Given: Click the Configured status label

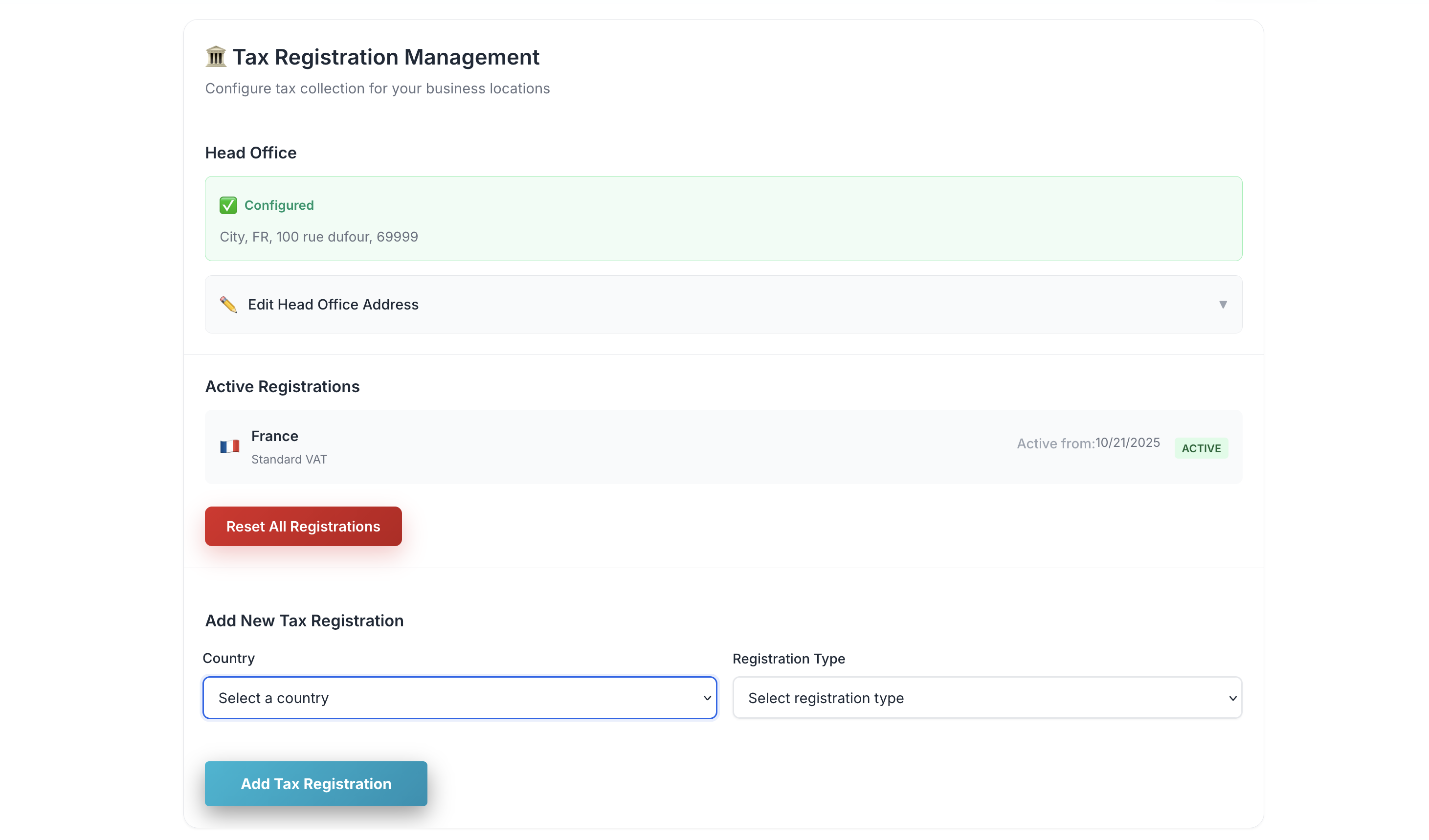Looking at the screenshot, I should click(x=279, y=205).
